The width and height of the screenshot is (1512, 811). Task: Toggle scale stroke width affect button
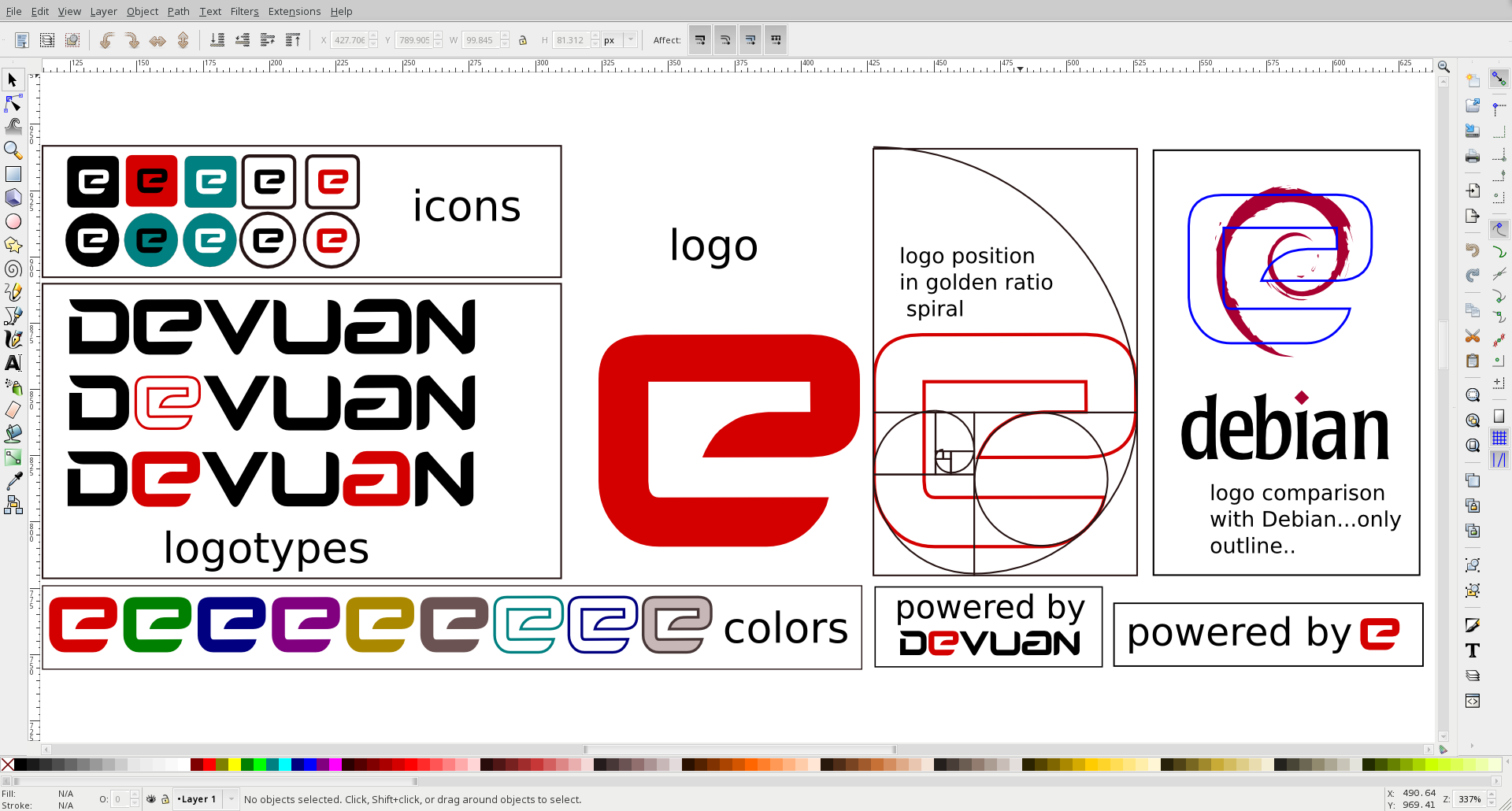pos(700,40)
